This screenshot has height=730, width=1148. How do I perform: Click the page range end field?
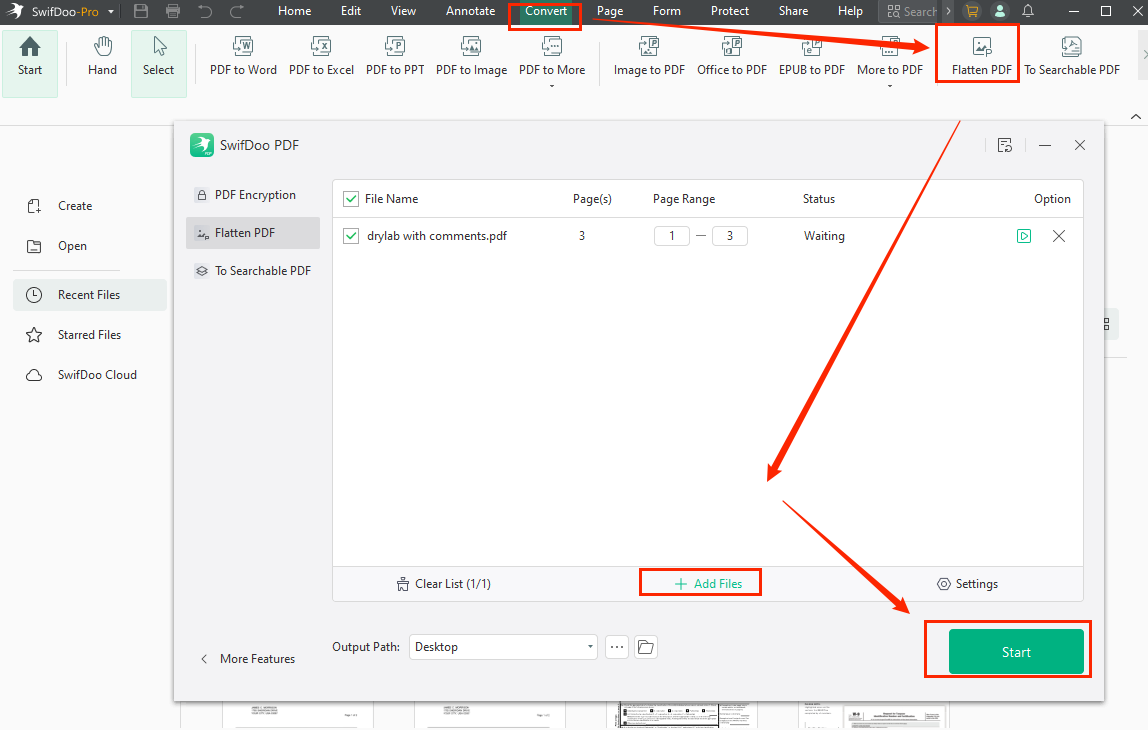coord(729,236)
